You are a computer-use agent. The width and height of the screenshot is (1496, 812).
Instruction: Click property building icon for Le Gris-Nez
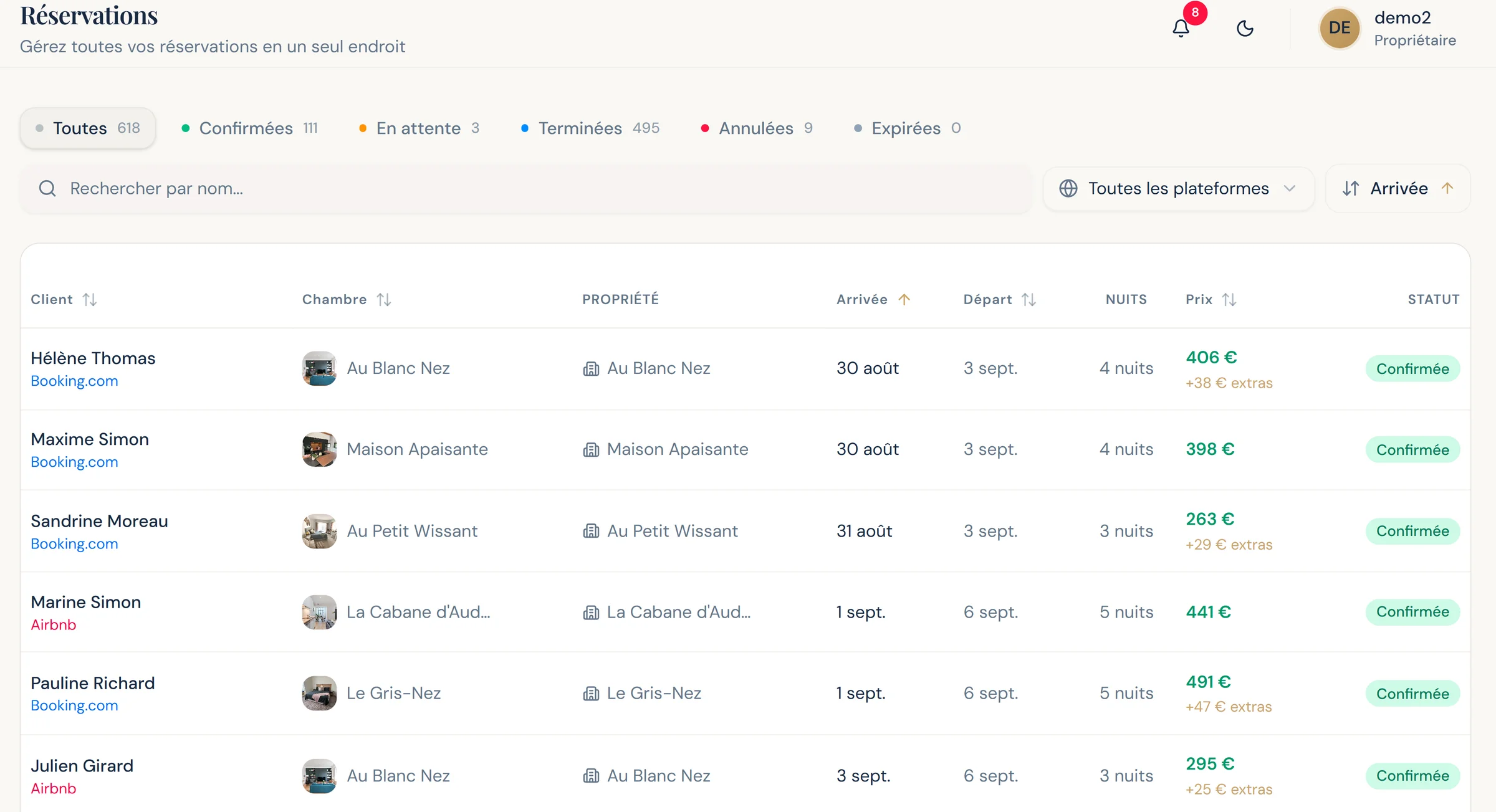point(591,694)
